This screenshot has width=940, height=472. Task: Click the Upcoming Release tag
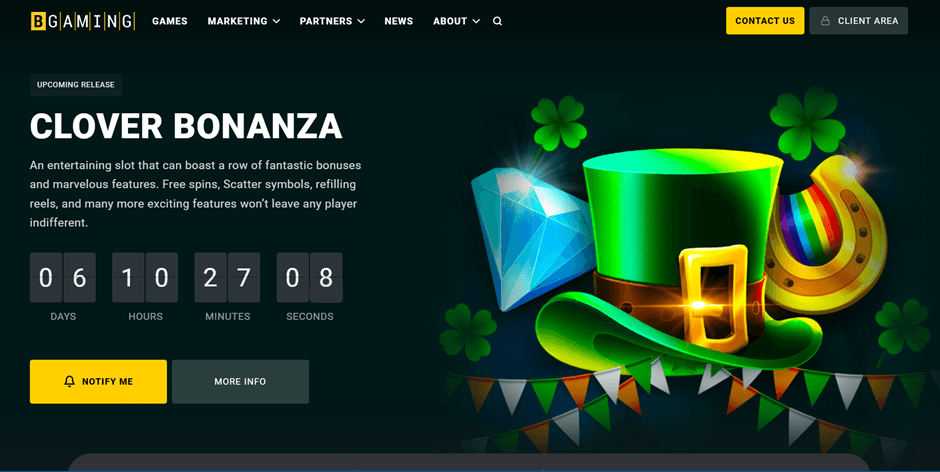76,85
